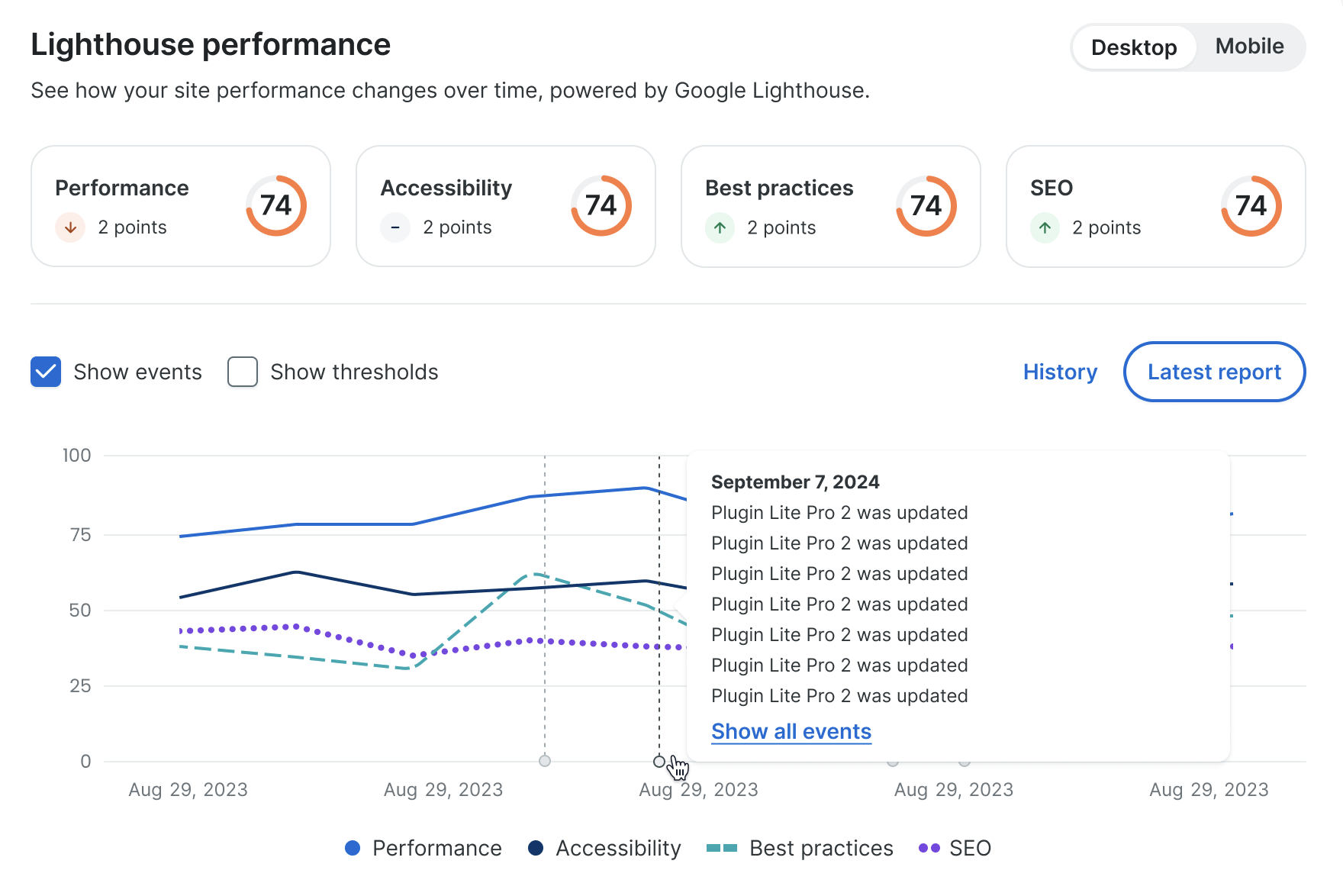Click the downward trend arrow on Performance card
The height and width of the screenshot is (896, 1343).
pos(69,227)
